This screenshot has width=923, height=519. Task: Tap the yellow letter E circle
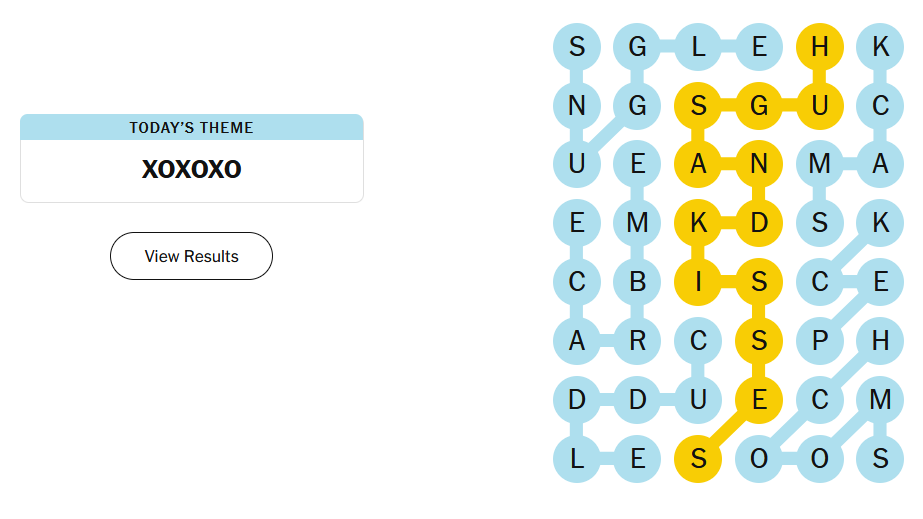coord(759,400)
